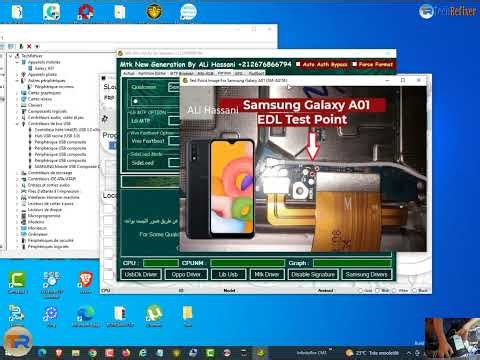Enable Auto Auth Bypass checkbox

pos(298,64)
